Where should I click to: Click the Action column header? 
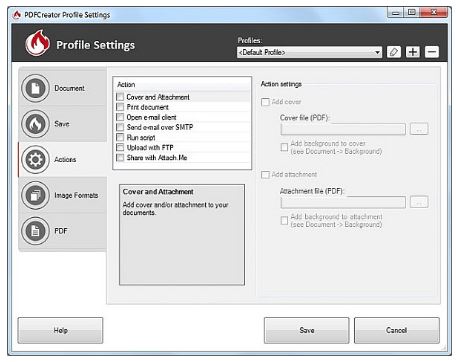click(182, 85)
